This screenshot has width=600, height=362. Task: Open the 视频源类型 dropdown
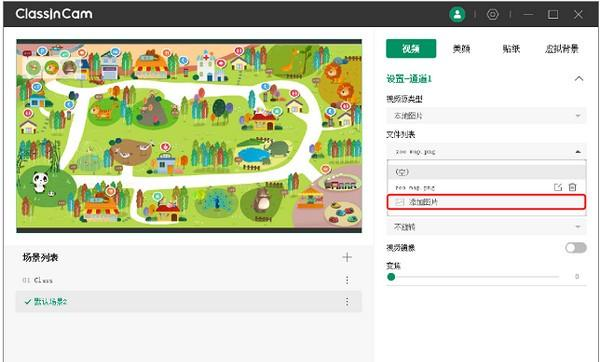point(486,116)
